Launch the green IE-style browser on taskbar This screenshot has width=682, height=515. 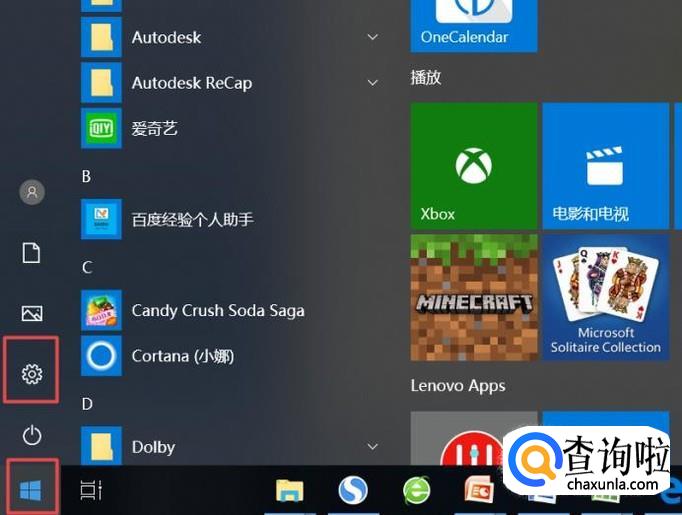point(417,490)
